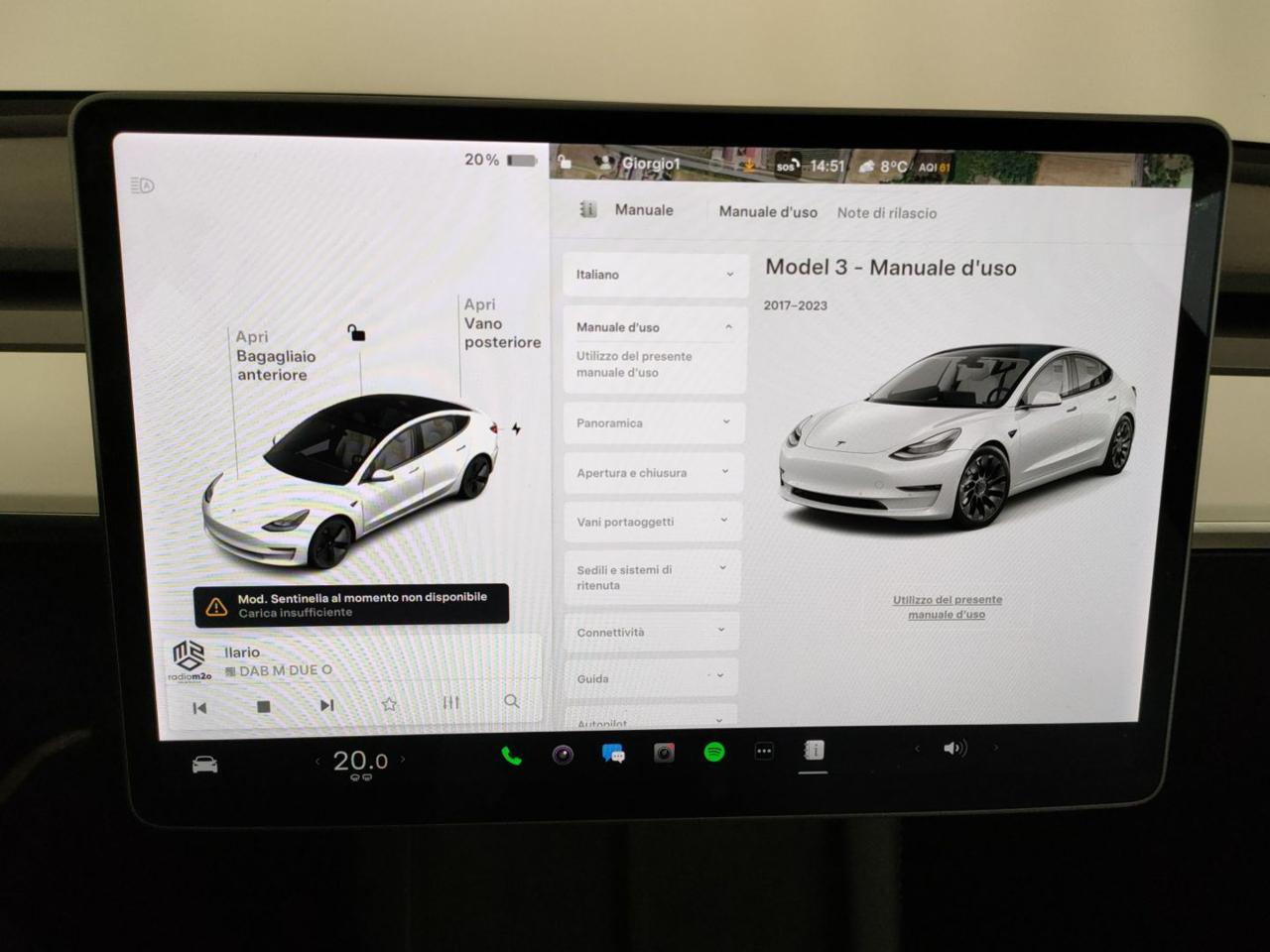Expand the Autopilot section
The width and height of the screenshot is (1270, 952).
tap(650, 718)
